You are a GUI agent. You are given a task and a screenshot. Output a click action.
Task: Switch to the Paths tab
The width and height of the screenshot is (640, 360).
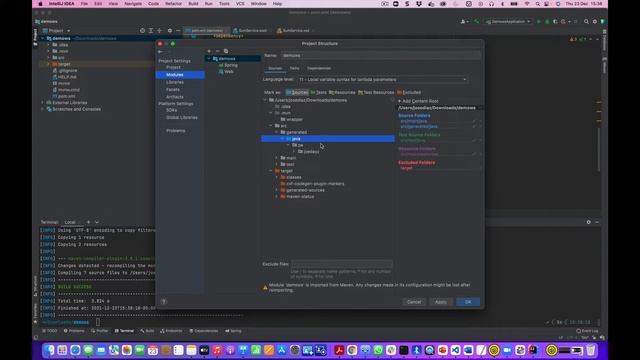(294, 68)
